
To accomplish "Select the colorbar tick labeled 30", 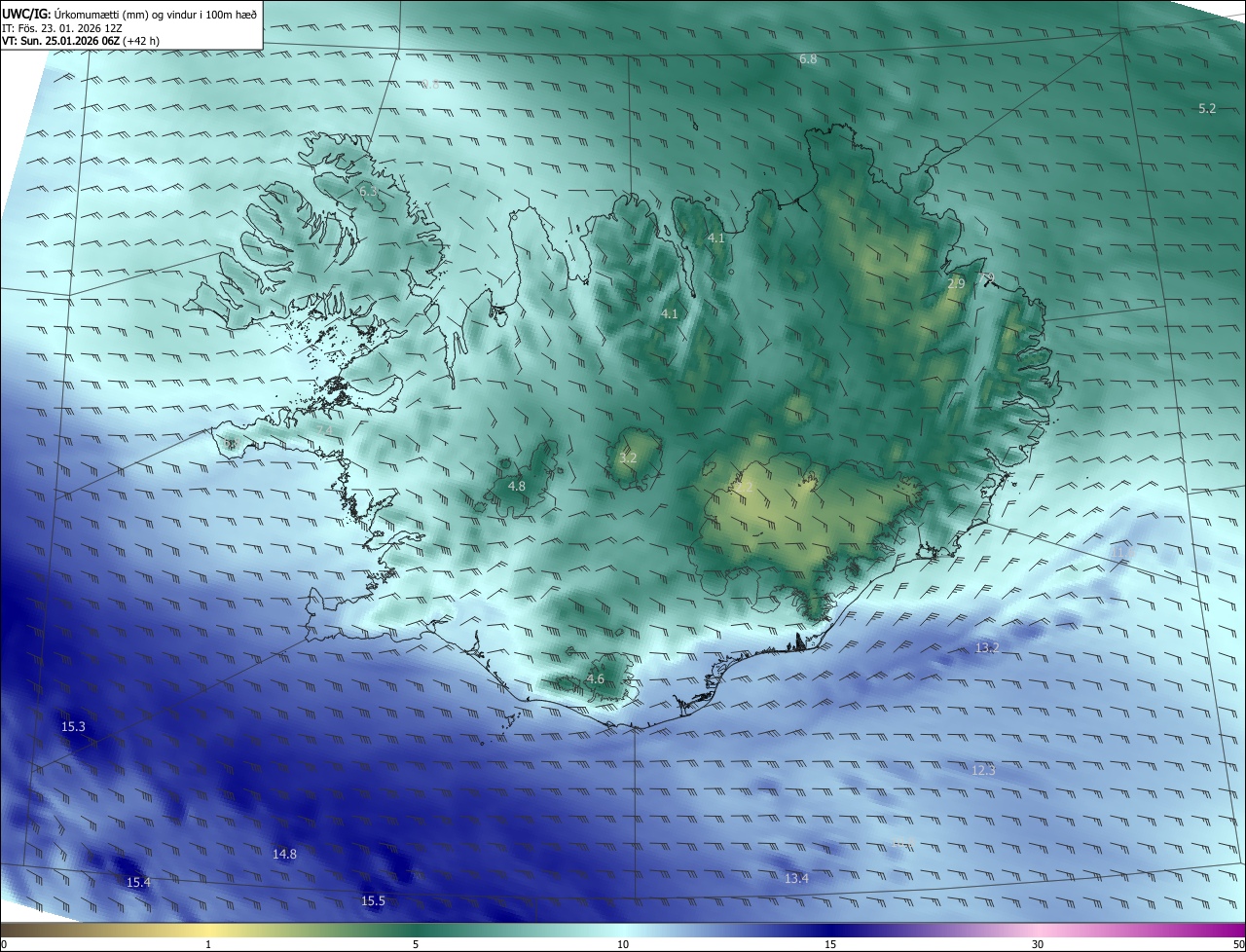I will pyautogui.click(x=1038, y=944).
